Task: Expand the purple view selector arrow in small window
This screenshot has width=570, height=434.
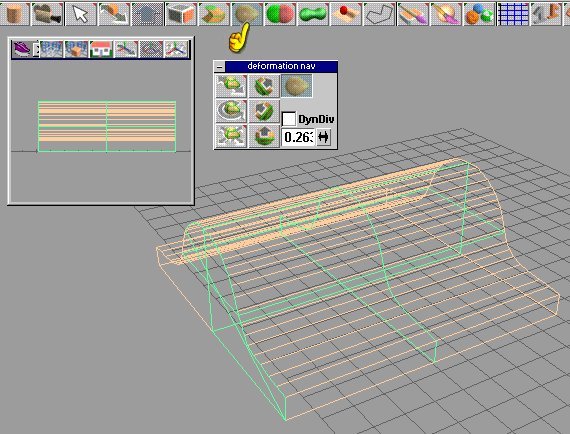Action: (x=36, y=49)
